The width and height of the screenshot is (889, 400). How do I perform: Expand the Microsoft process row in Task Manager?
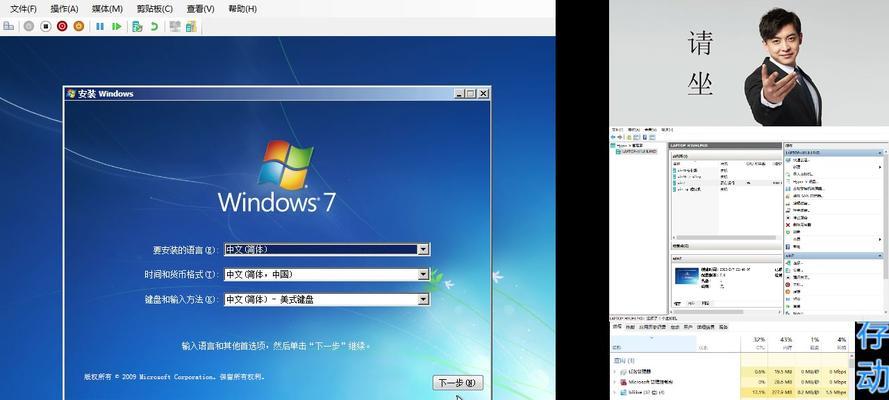[615, 382]
